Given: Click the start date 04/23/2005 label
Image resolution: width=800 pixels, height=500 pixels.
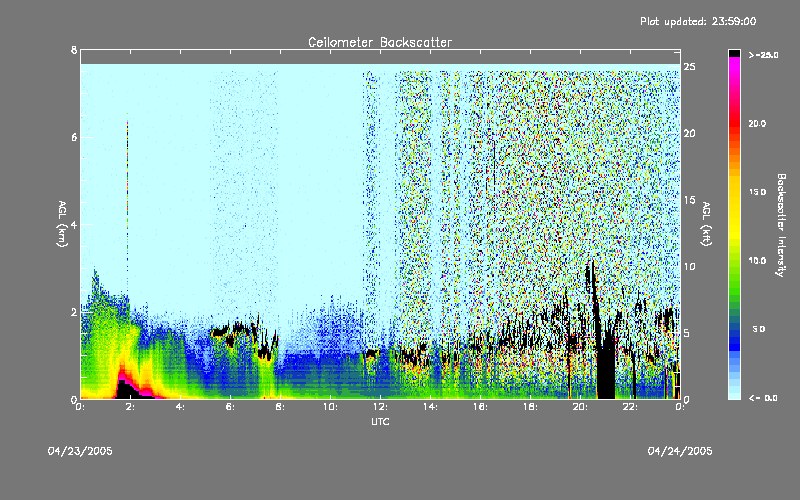Looking at the screenshot, I should [80, 451].
